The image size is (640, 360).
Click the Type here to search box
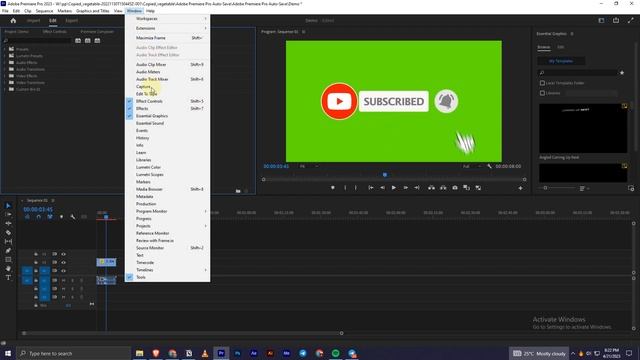(74, 353)
